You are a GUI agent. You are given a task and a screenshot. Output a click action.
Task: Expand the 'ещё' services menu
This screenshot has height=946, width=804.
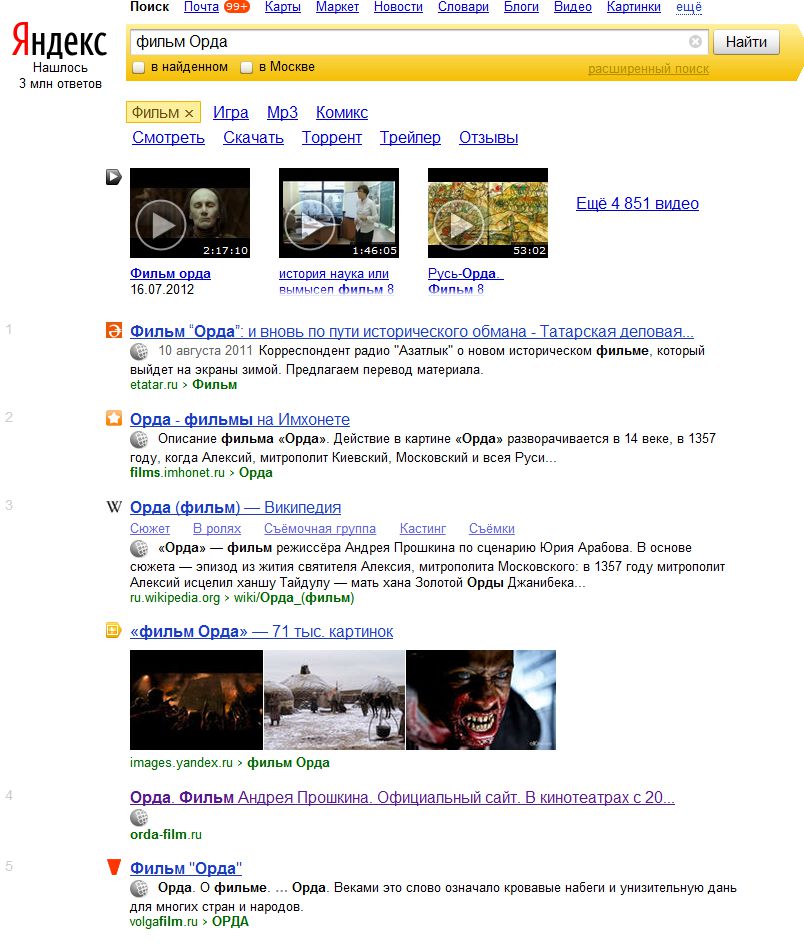(x=688, y=7)
